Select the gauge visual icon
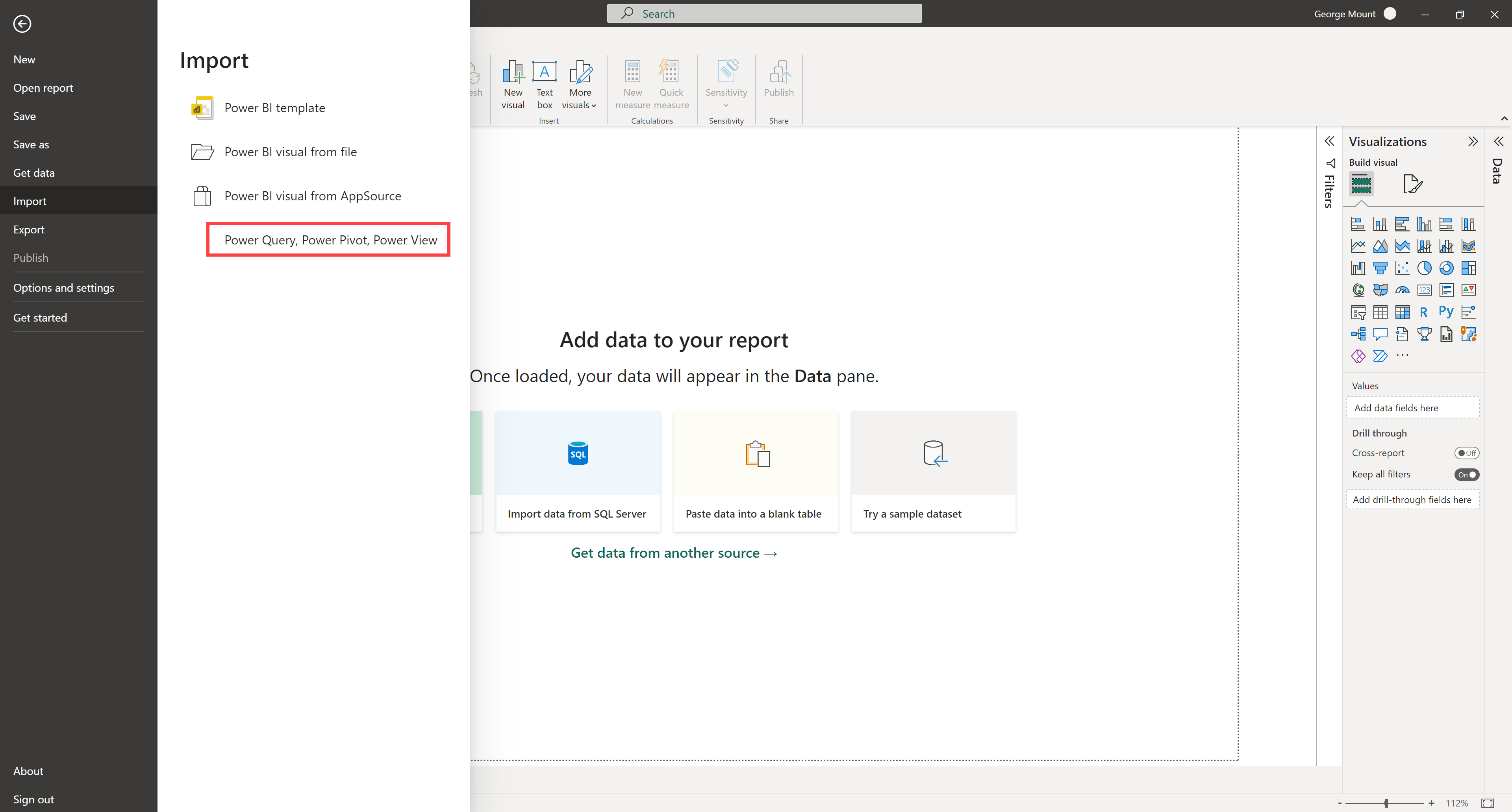Image resolution: width=1512 pixels, height=812 pixels. 1402,290
